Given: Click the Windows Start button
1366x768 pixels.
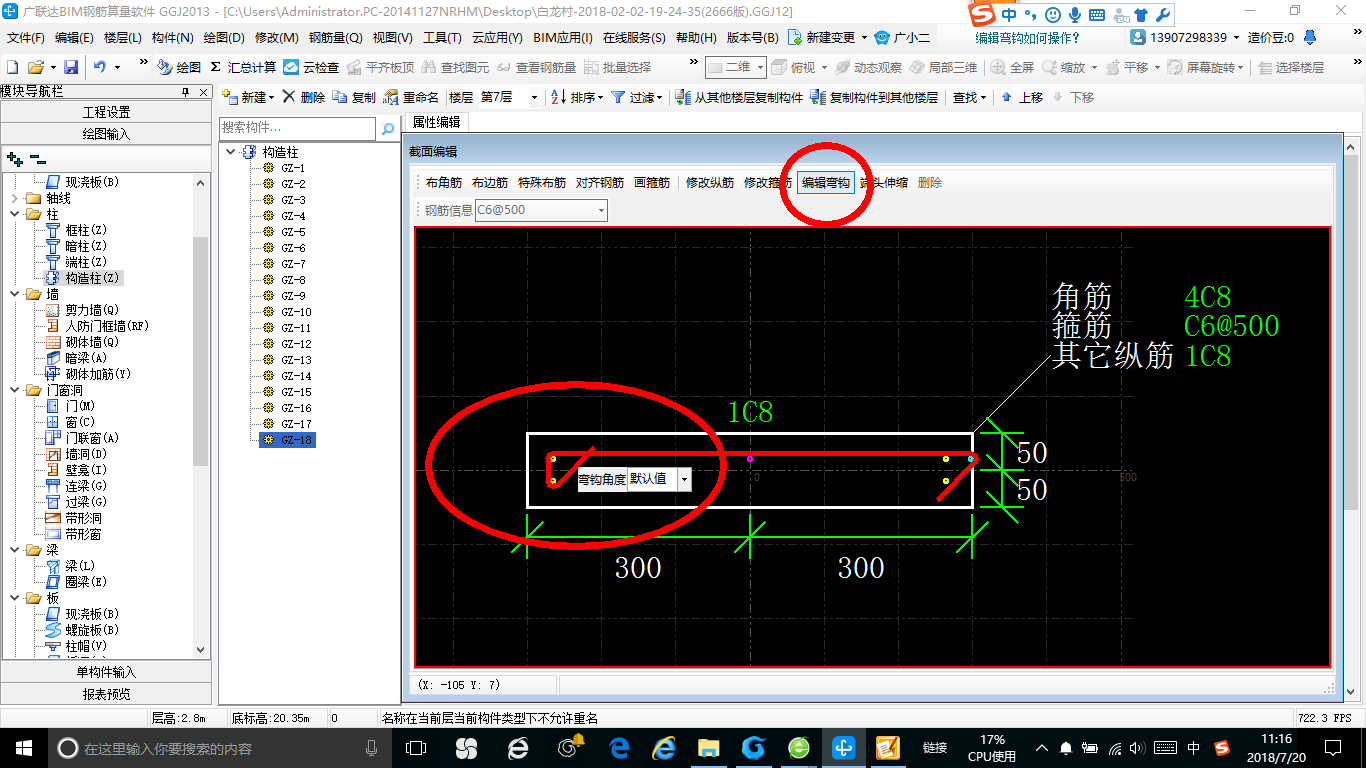Looking at the screenshot, I should click(x=22, y=747).
